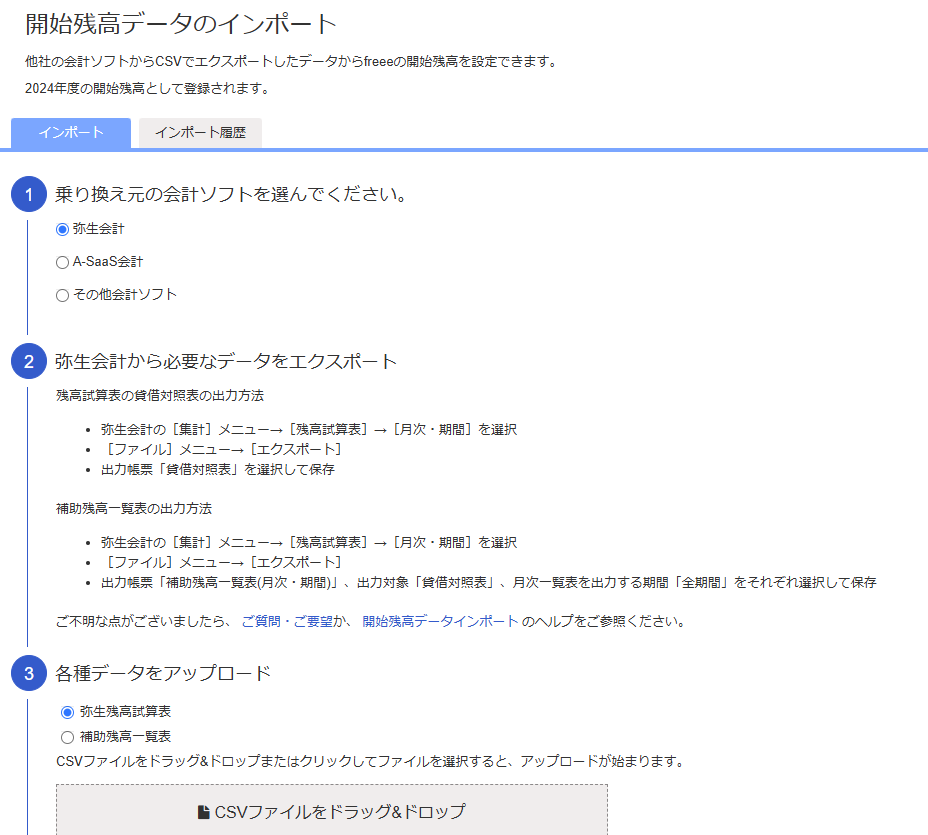Click text 補助残高一覧表の出力方法

point(134,508)
